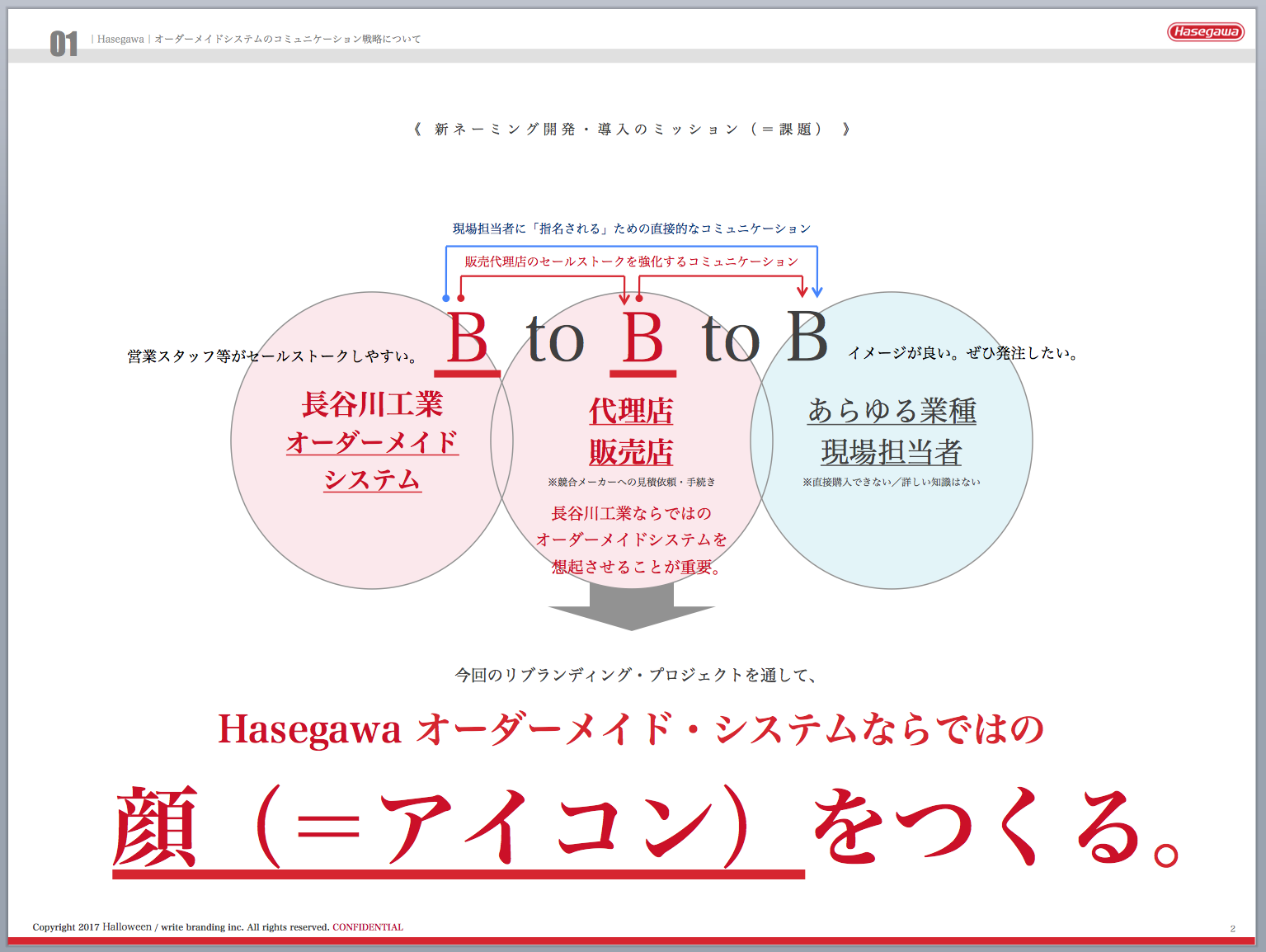Image resolution: width=1266 pixels, height=952 pixels.
Task: Click 'システム' in left circle
Action: (372, 479)
